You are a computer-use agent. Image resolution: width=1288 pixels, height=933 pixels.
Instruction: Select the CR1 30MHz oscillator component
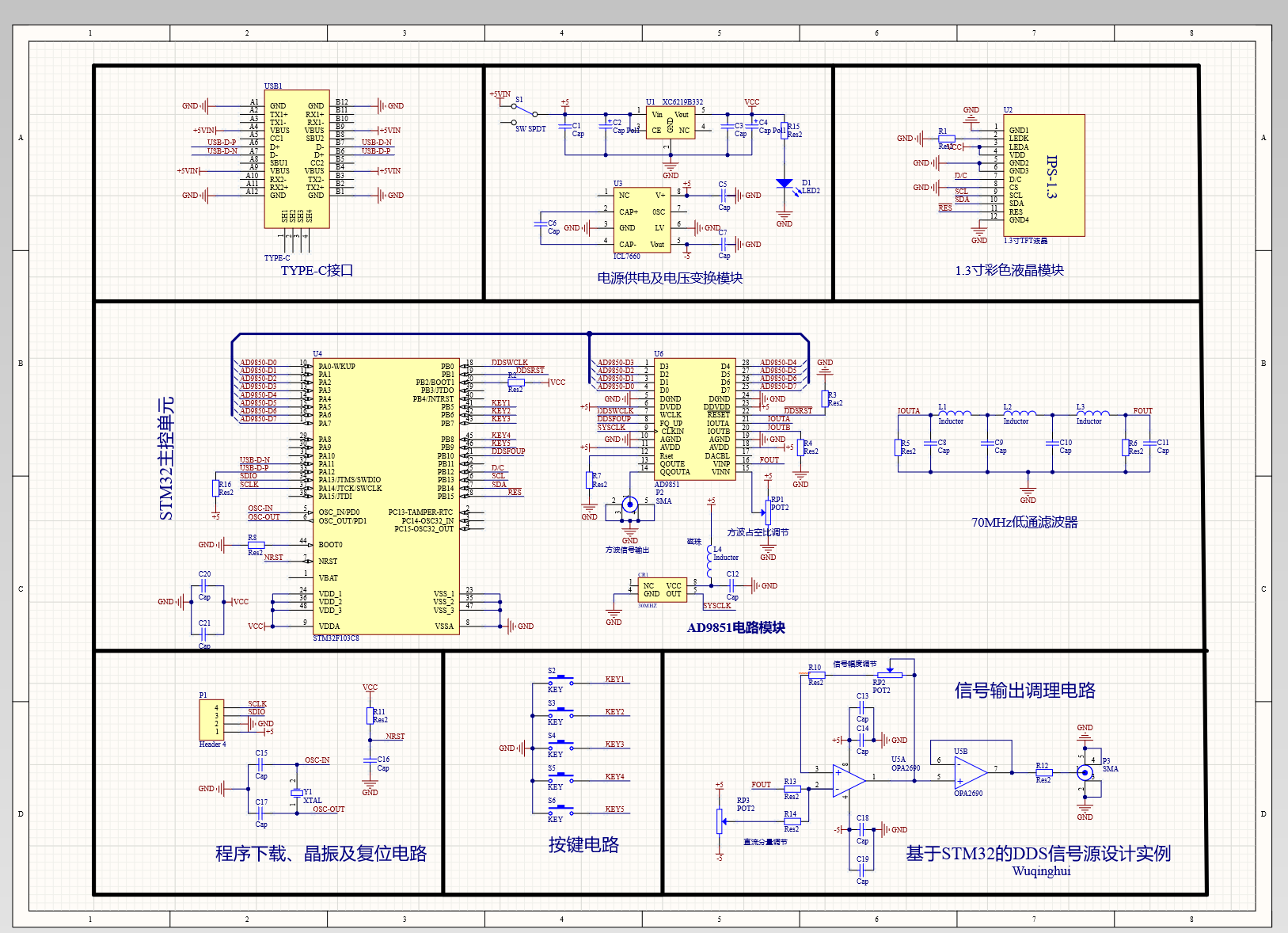point(662,590)
